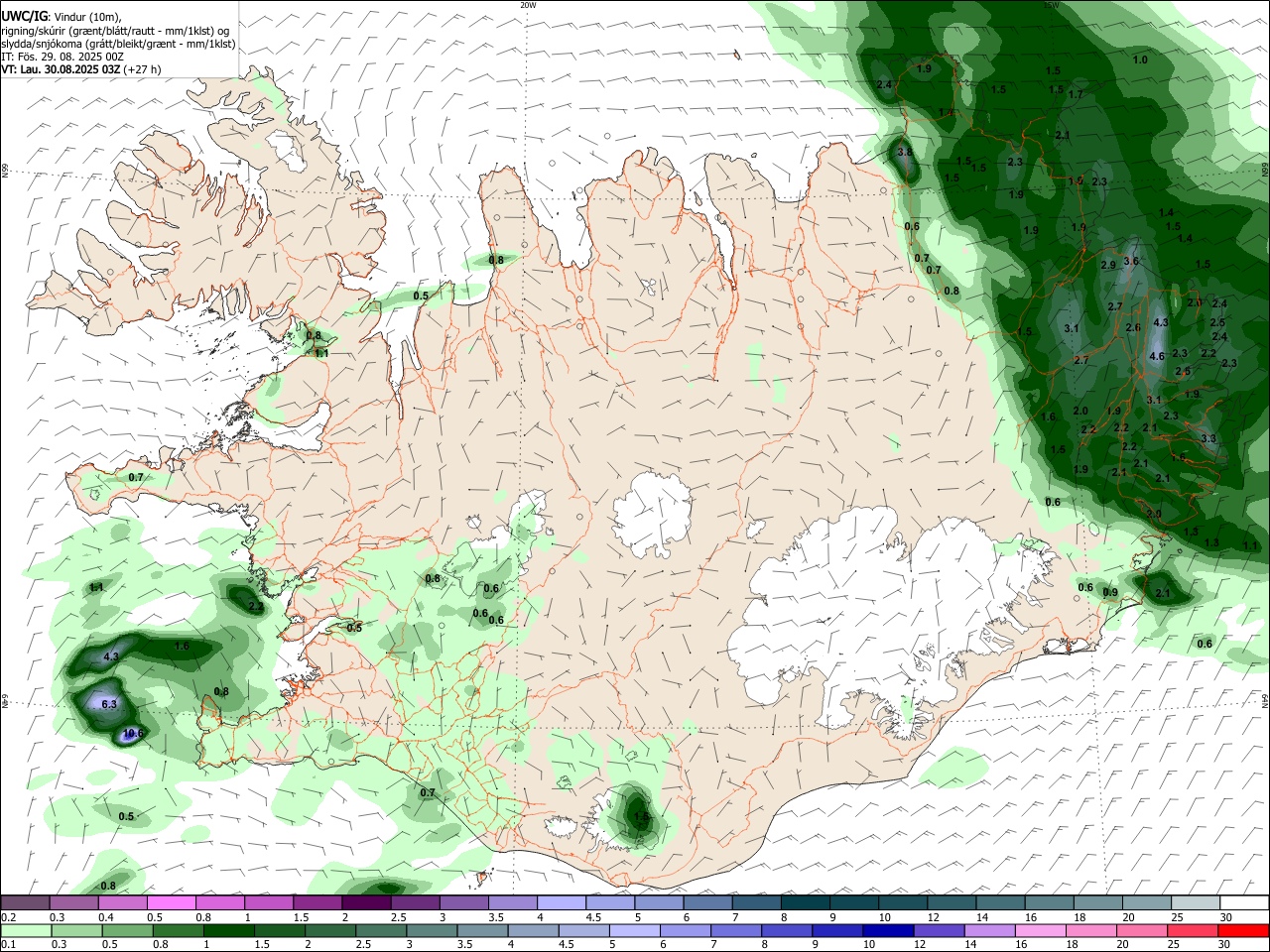The image size is (1270, 952).
Task: Click the red-pink swatch starting at 25, lower legend row
Action: (x=1192, y=931)
